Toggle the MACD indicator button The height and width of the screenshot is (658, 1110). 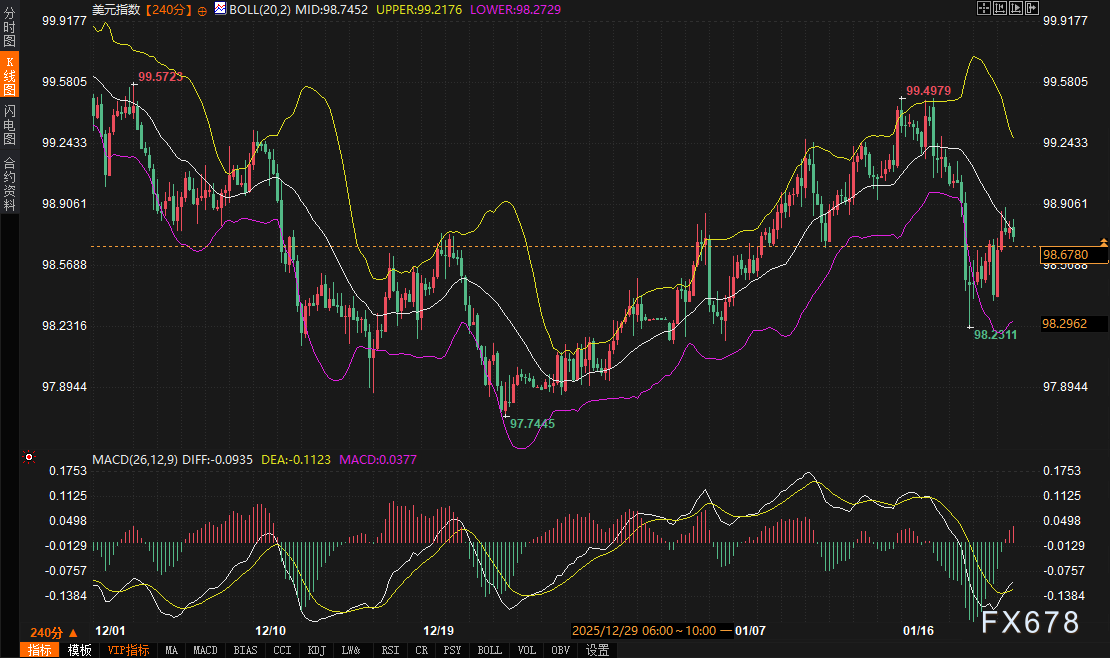coord(204,649)
